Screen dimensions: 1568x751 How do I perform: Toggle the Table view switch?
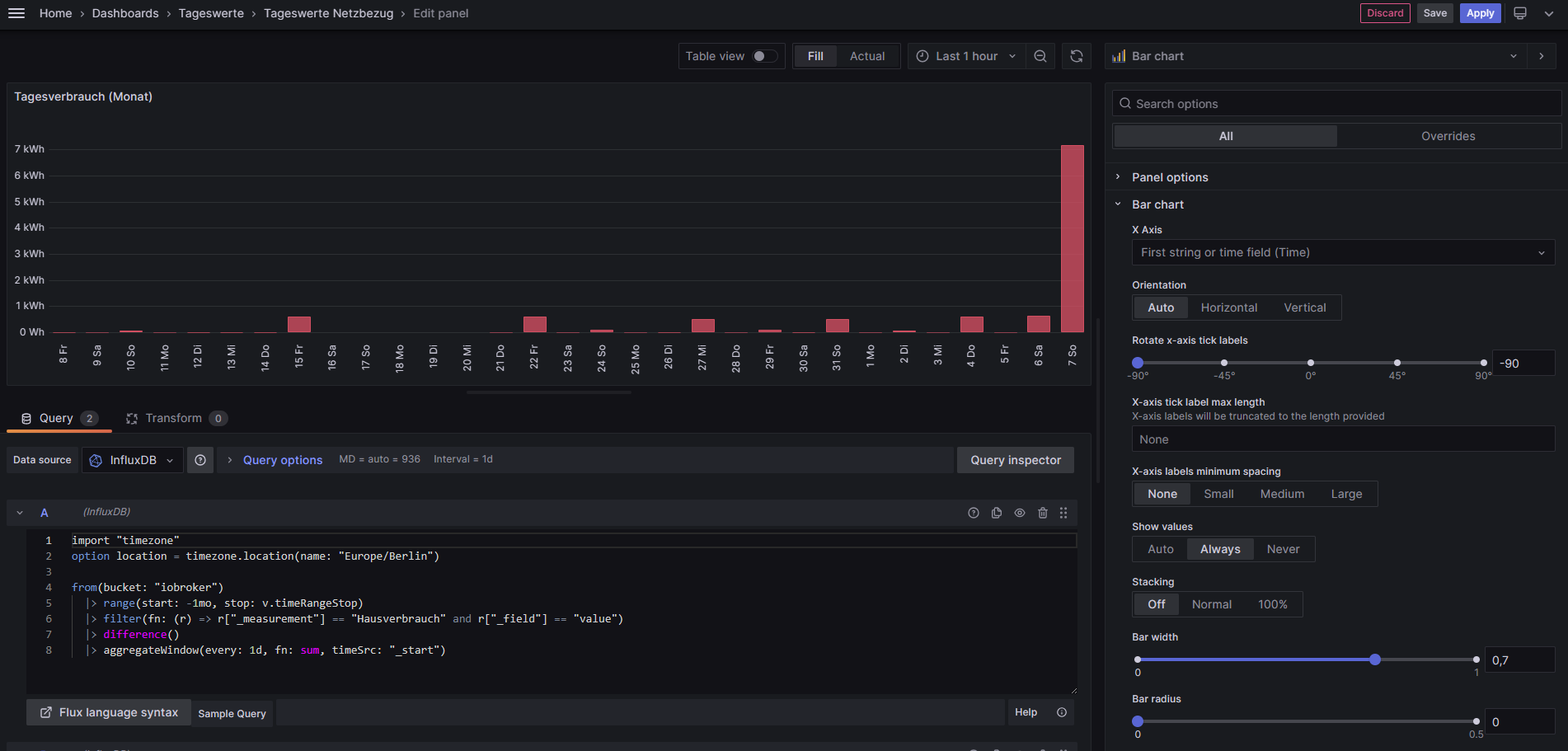click(765, 56)
